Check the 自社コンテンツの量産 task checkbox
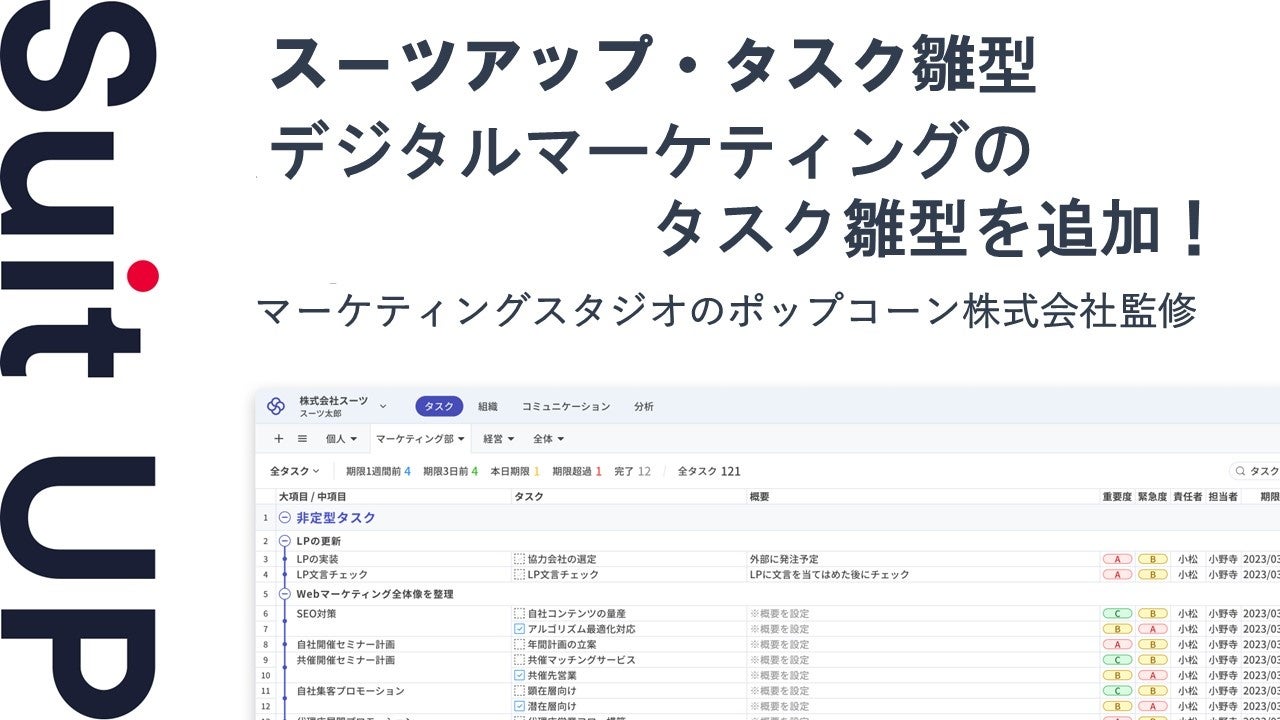The image size is (1280, 720). [x=519, y=613]
